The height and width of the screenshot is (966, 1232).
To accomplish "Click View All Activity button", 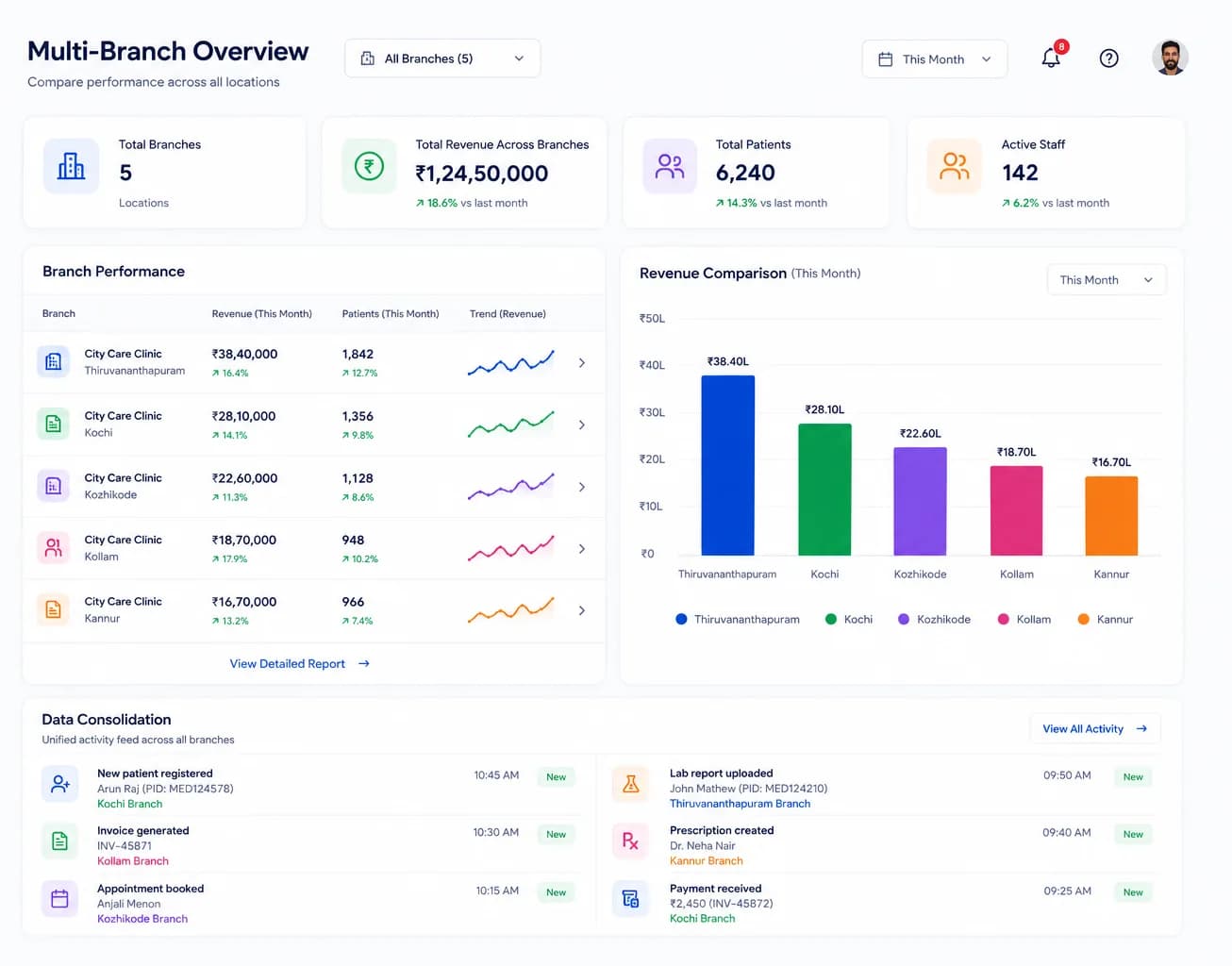I will [1095, 728].
